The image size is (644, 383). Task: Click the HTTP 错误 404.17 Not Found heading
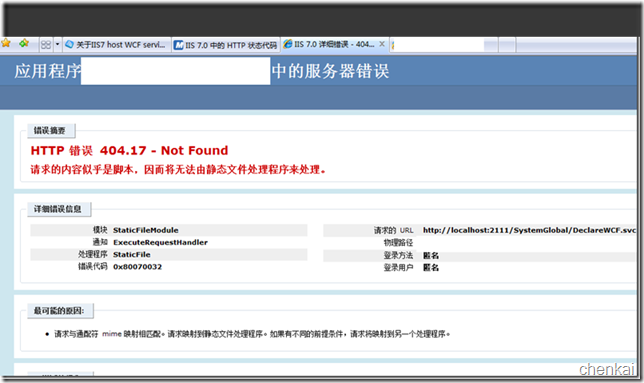129,151
